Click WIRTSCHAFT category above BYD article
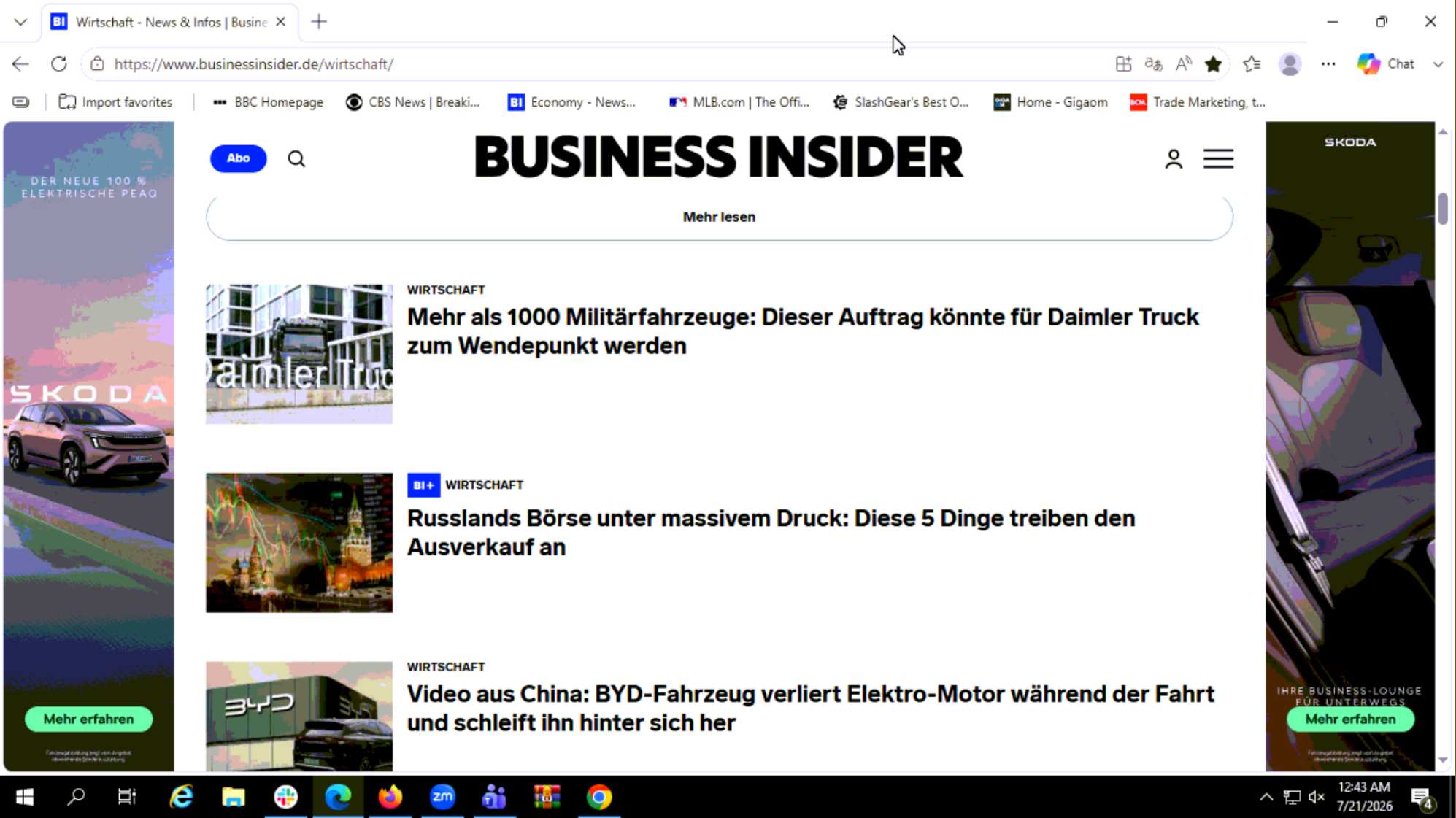 click(x=446, y=667)
